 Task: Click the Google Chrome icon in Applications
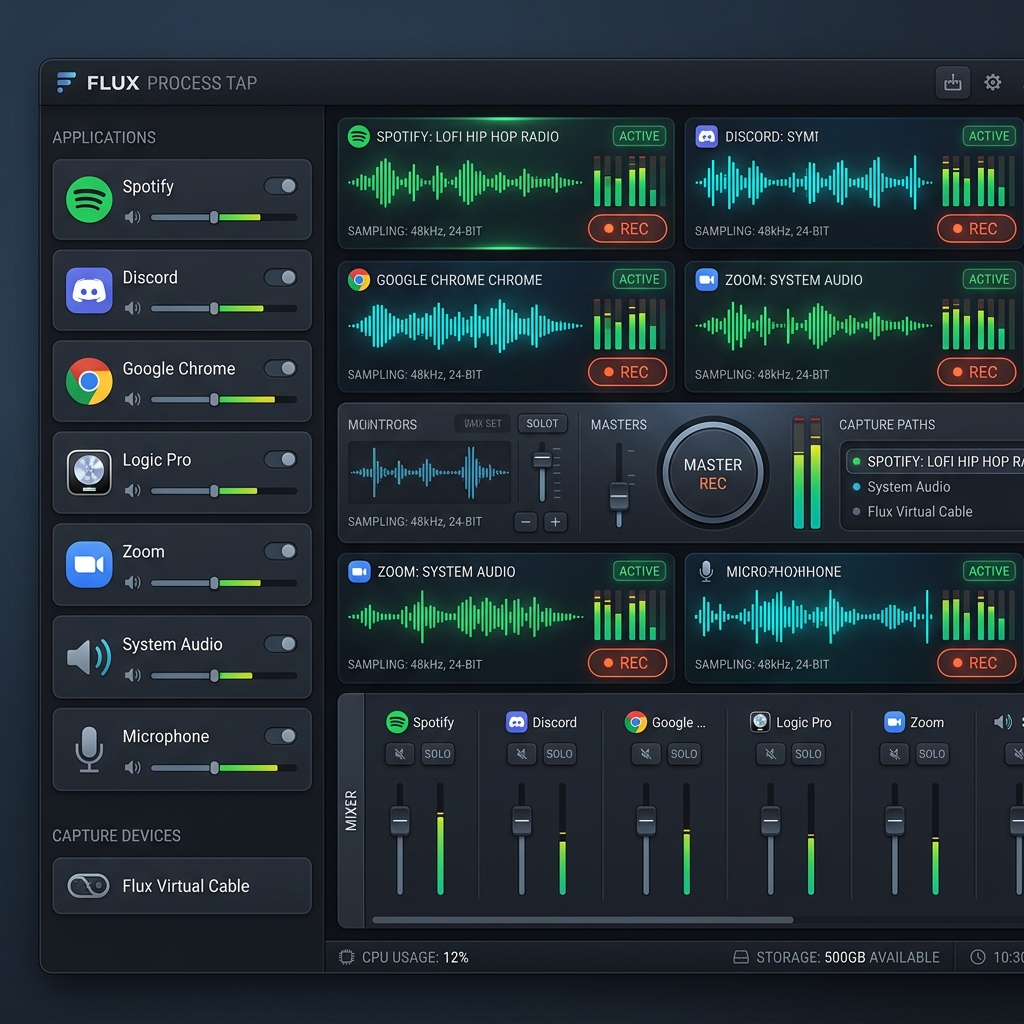pyautogui.click(x=89, y=381)
